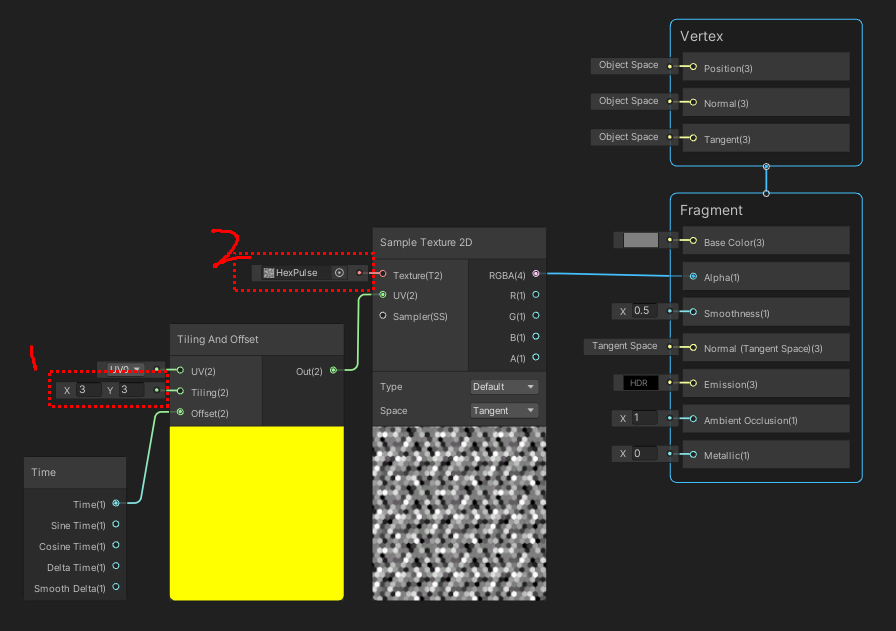The width and height of the screenshot is (896, 631).
Task: Click the Tiling Y value field
Action: pyautogui.click(x=131, y=390)
